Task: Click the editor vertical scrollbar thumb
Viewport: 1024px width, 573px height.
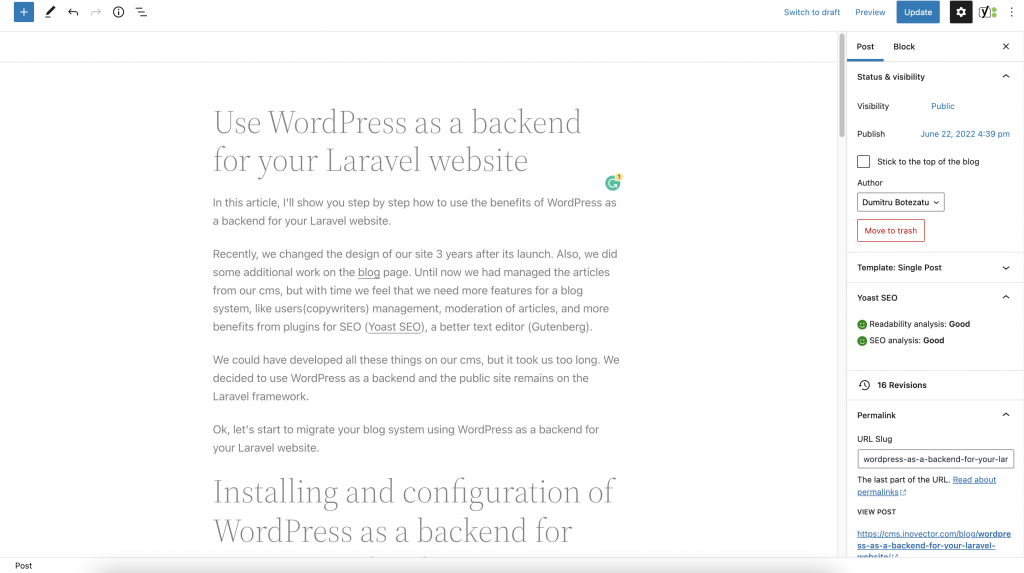Action: pos(842,85)
